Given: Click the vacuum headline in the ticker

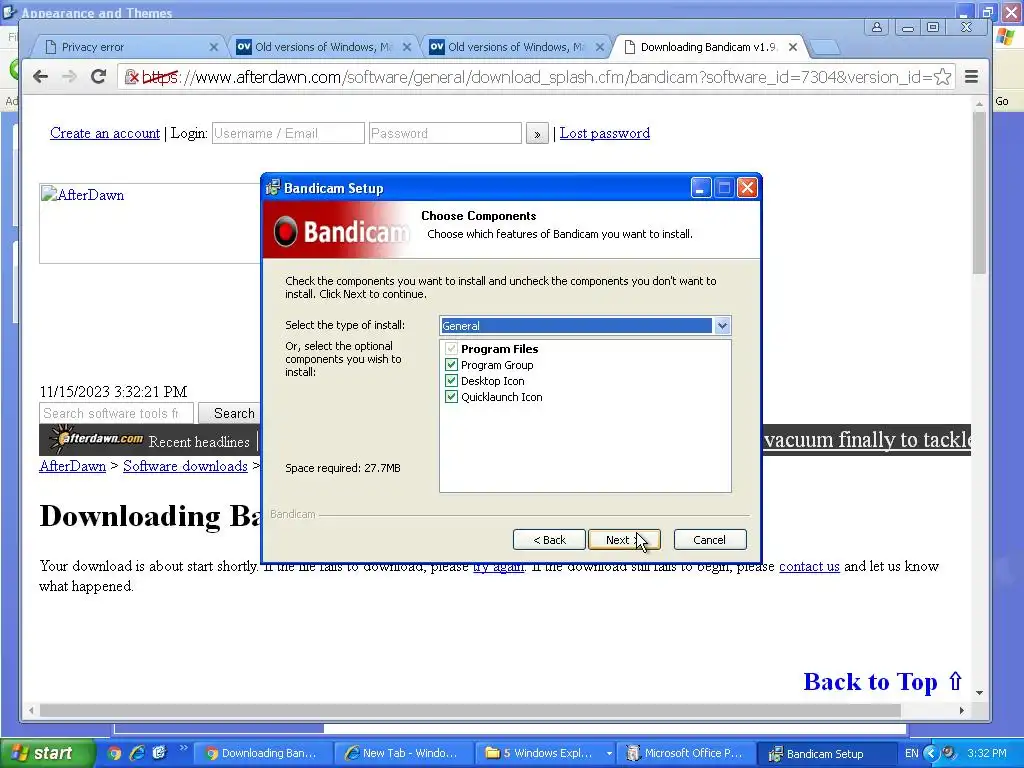Looking at the screenshot, I should [867, 440].
